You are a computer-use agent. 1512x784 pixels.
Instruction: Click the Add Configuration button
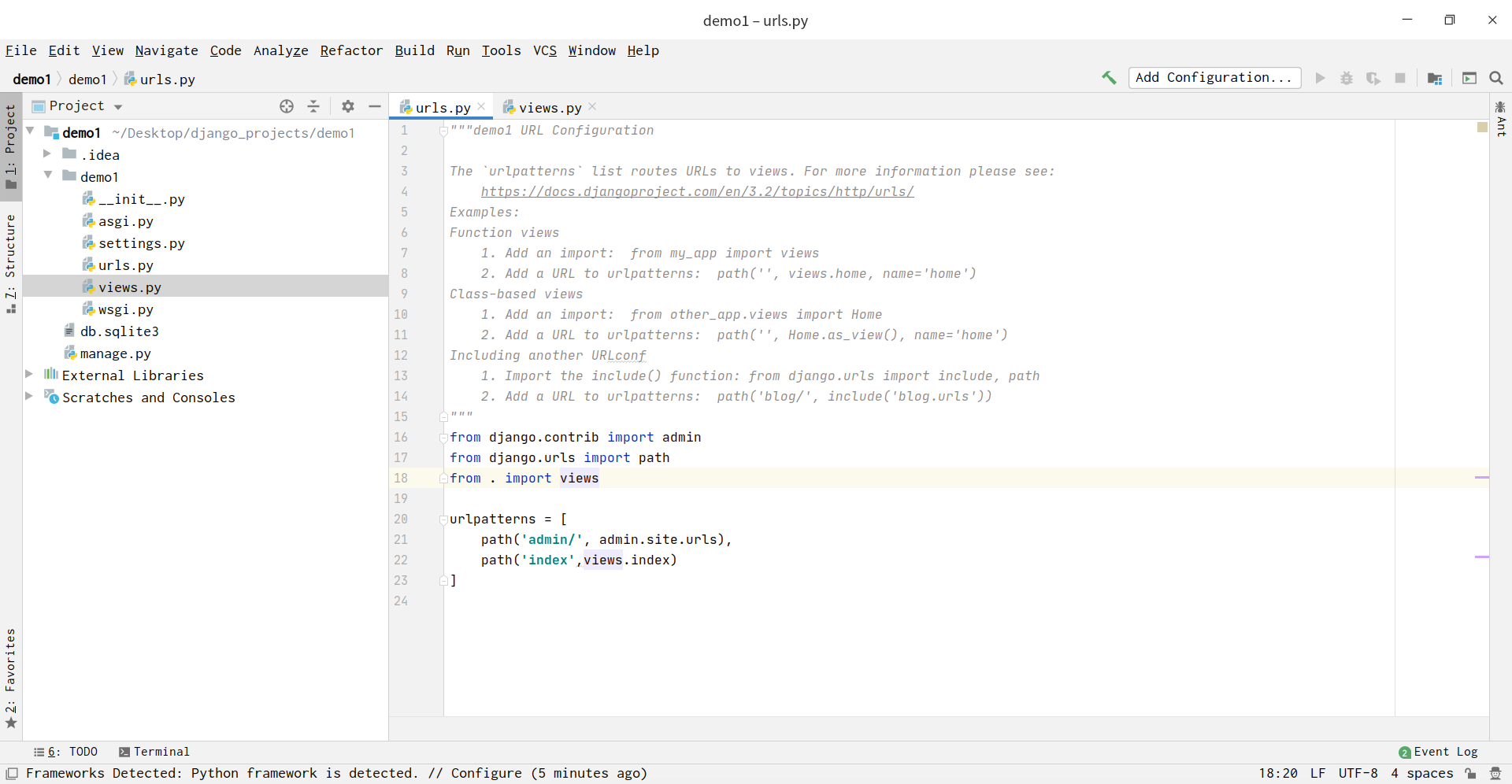(x=1214, y=78)
